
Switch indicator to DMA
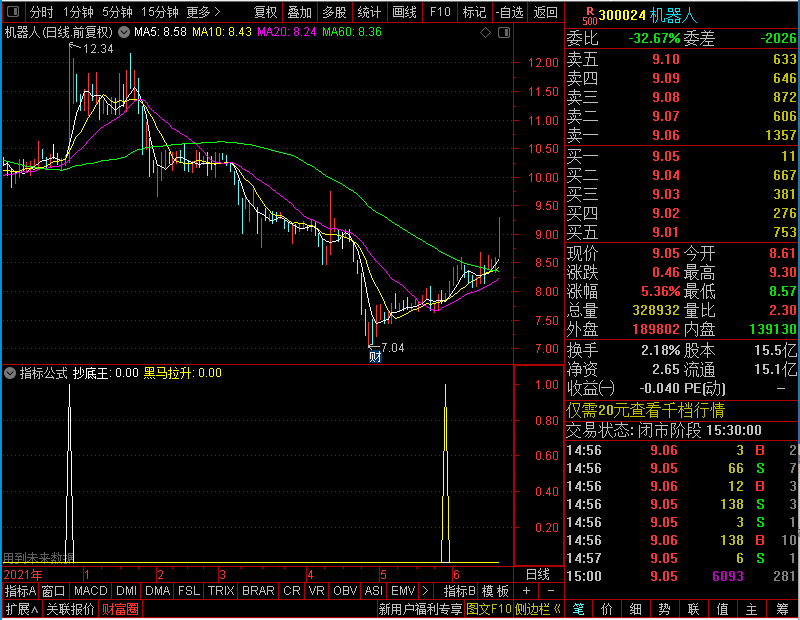pyautogui.click(x=157, y=591)
